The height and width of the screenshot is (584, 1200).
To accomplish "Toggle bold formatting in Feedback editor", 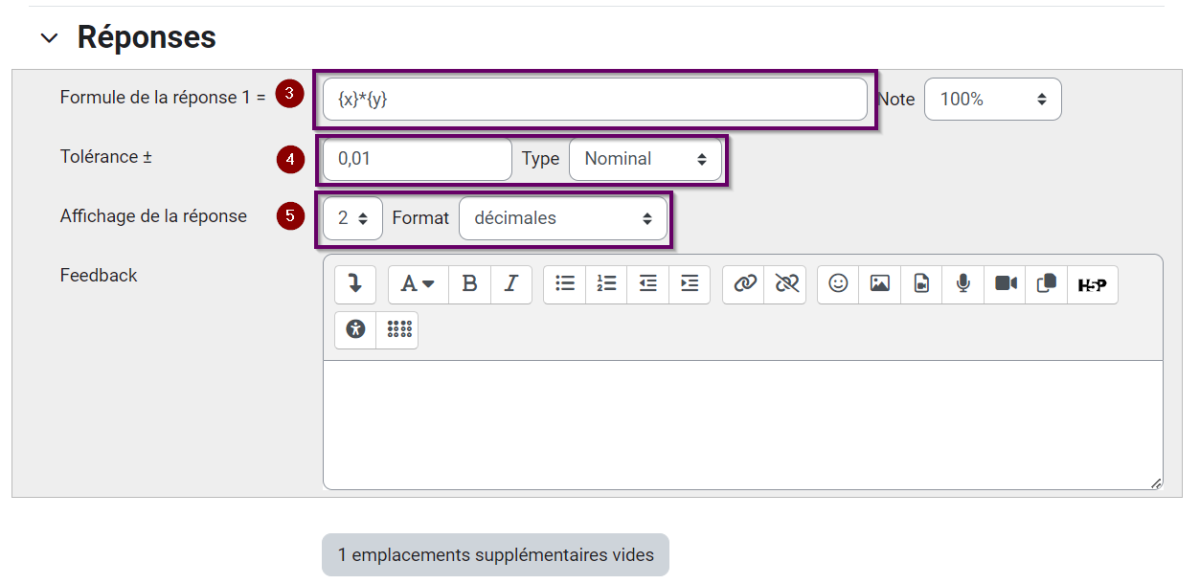I will pyautogui.click(x=469, y=284).
